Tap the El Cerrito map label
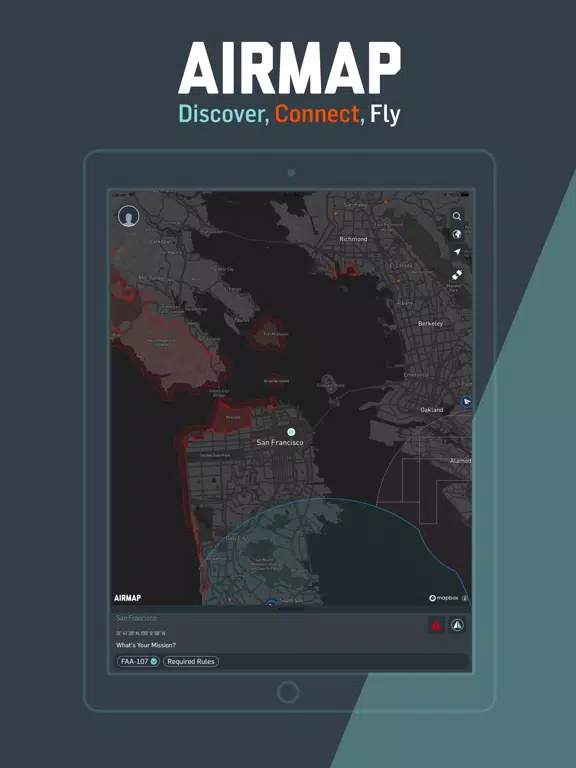 point(401,265)
